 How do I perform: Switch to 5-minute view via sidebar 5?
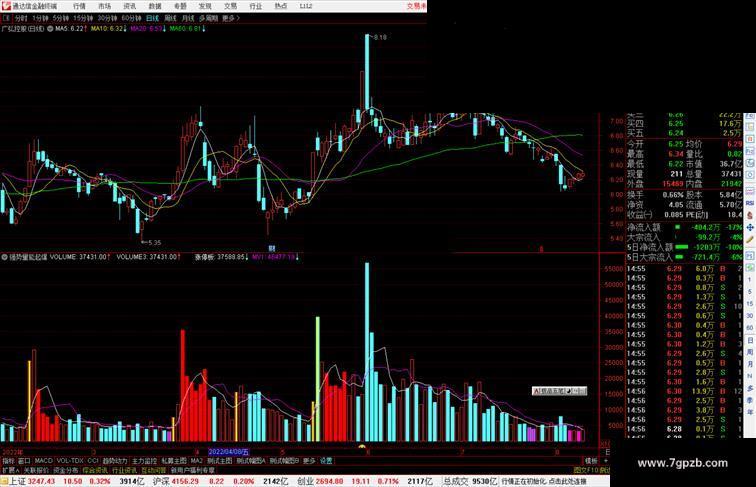[x=750, y=291]
